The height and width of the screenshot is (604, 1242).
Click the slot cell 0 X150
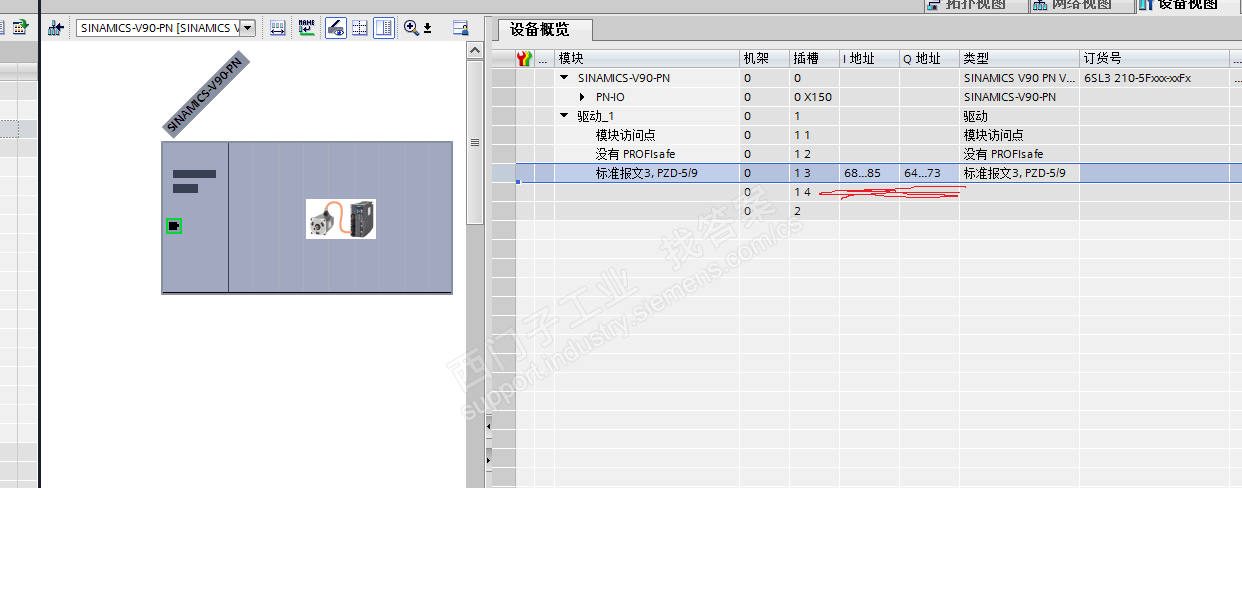click(812, 97)
